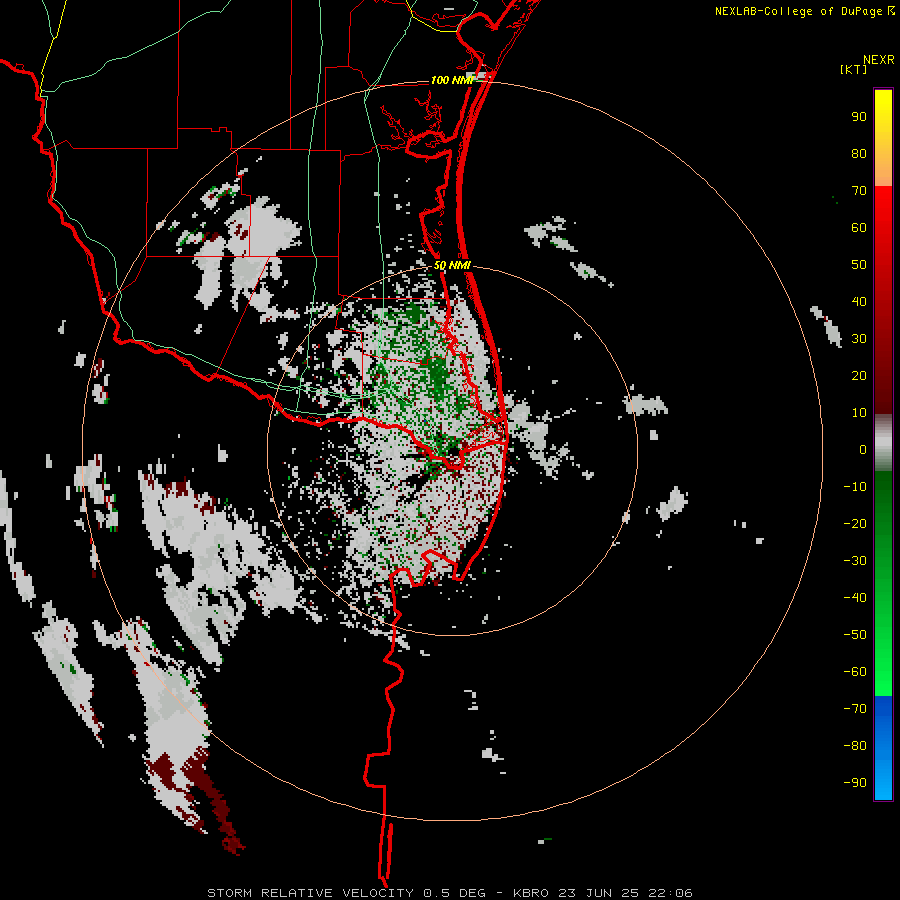900x900 pixels.
Task: Click the 50 NMI range ring label
Action: [x=452, y=265]
